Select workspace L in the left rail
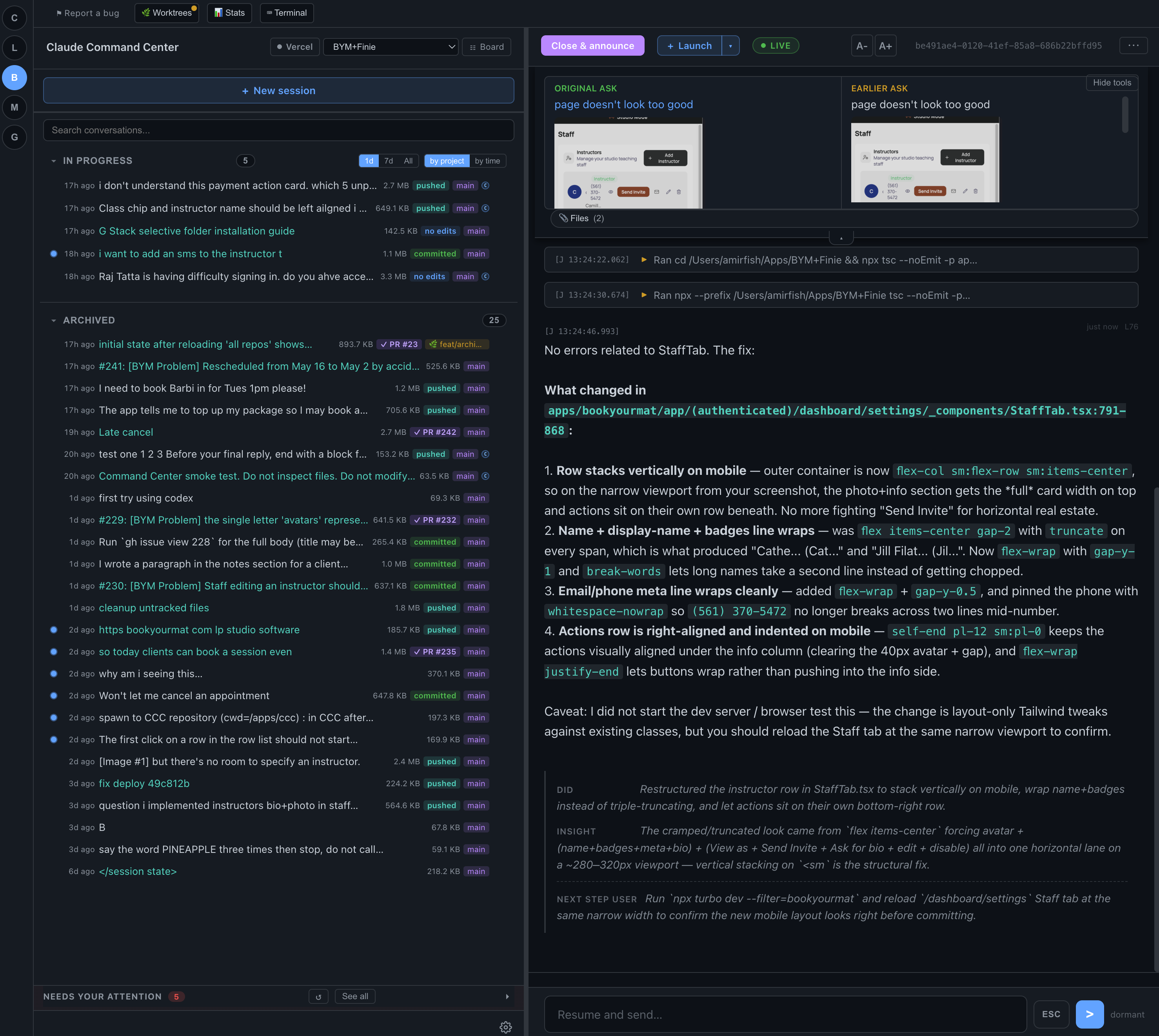 click(14, 47)
